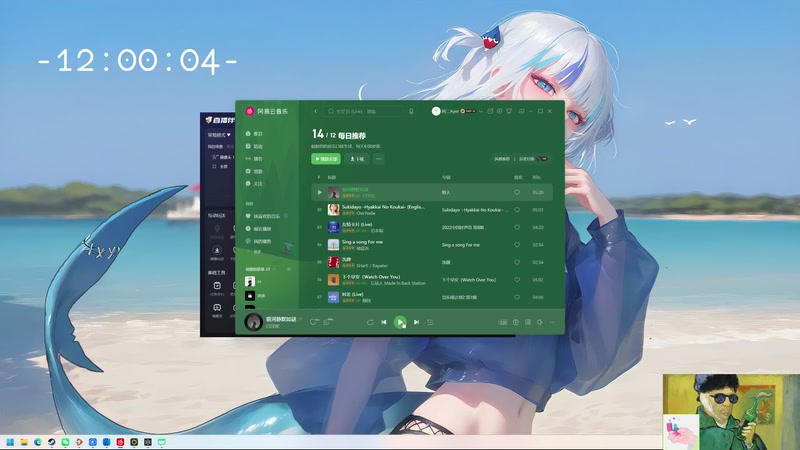Play the first highlighted song row
The image size is (800, 450).
432,192
